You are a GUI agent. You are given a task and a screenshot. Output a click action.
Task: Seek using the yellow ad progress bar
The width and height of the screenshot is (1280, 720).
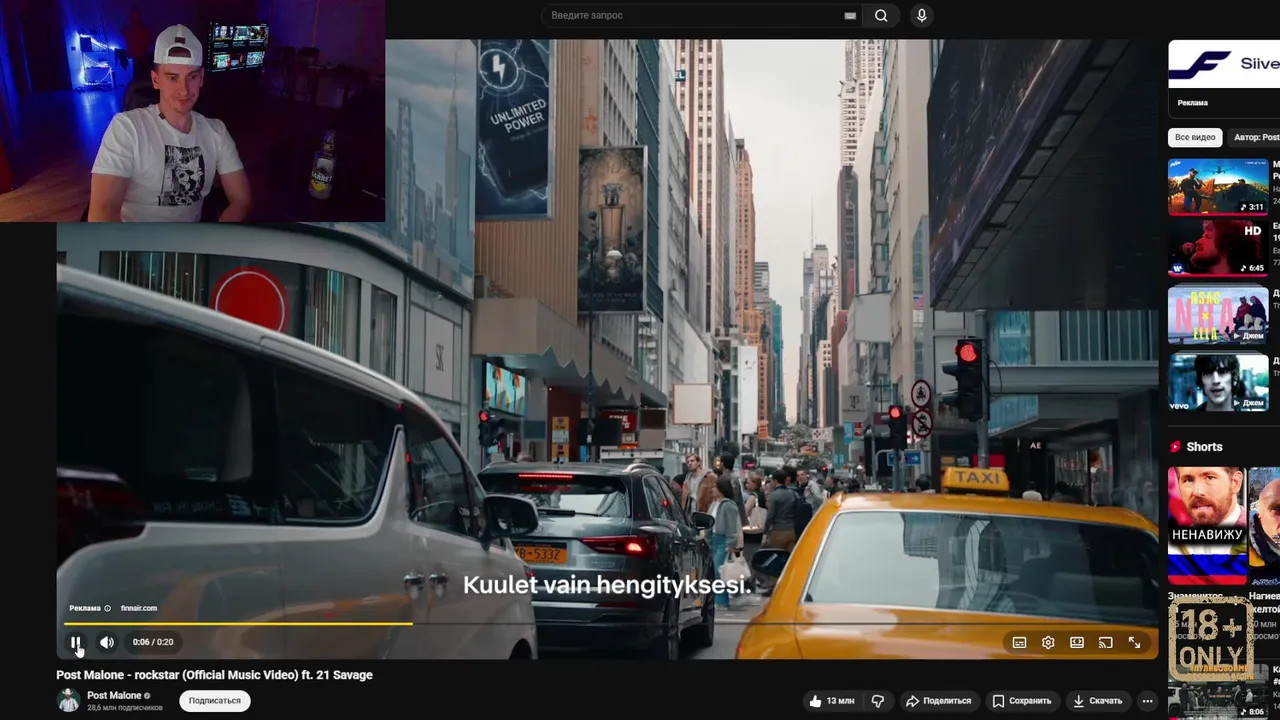pos(238,623)
